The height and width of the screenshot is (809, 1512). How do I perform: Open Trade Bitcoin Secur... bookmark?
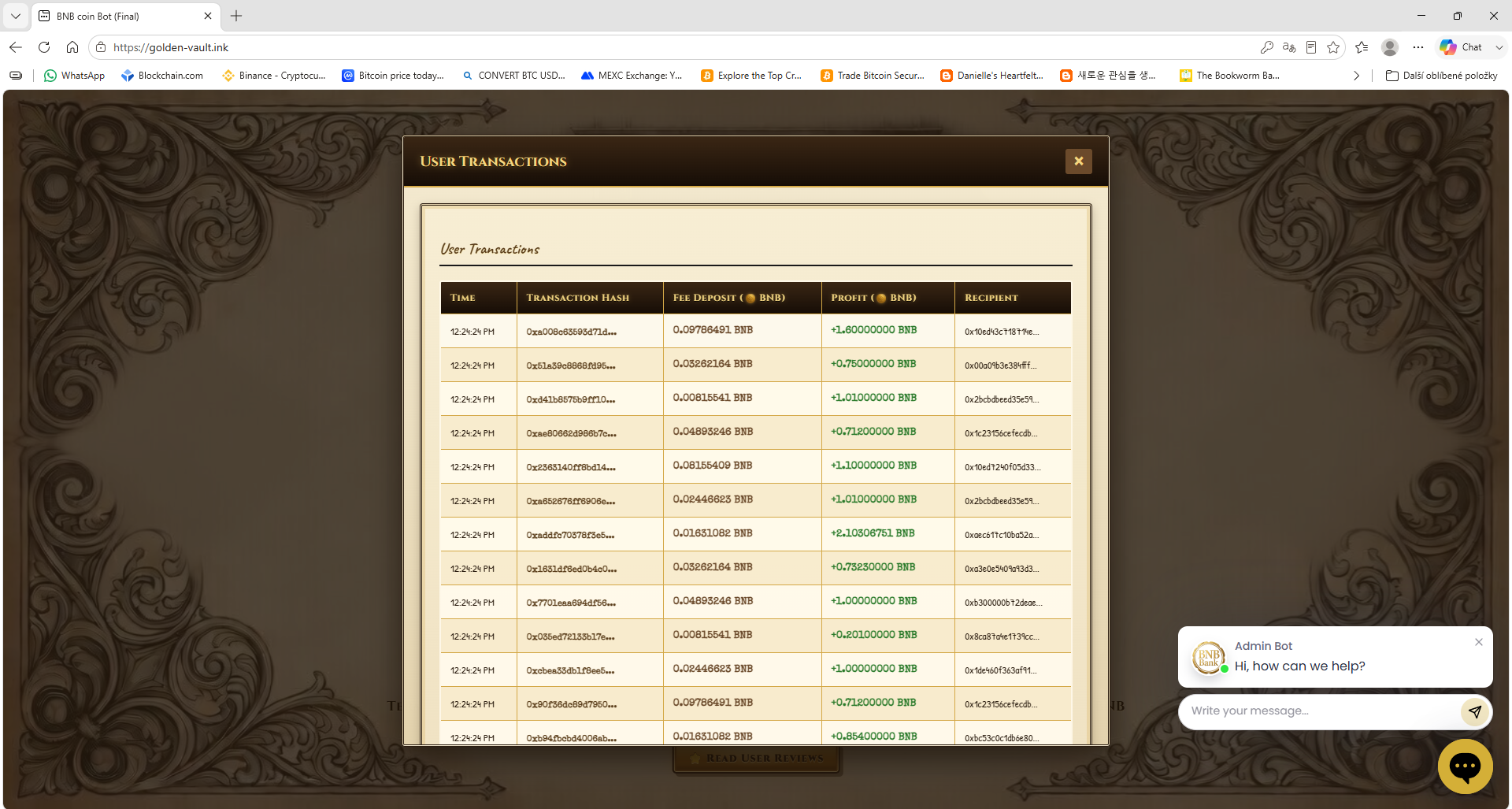click(873, 76)
